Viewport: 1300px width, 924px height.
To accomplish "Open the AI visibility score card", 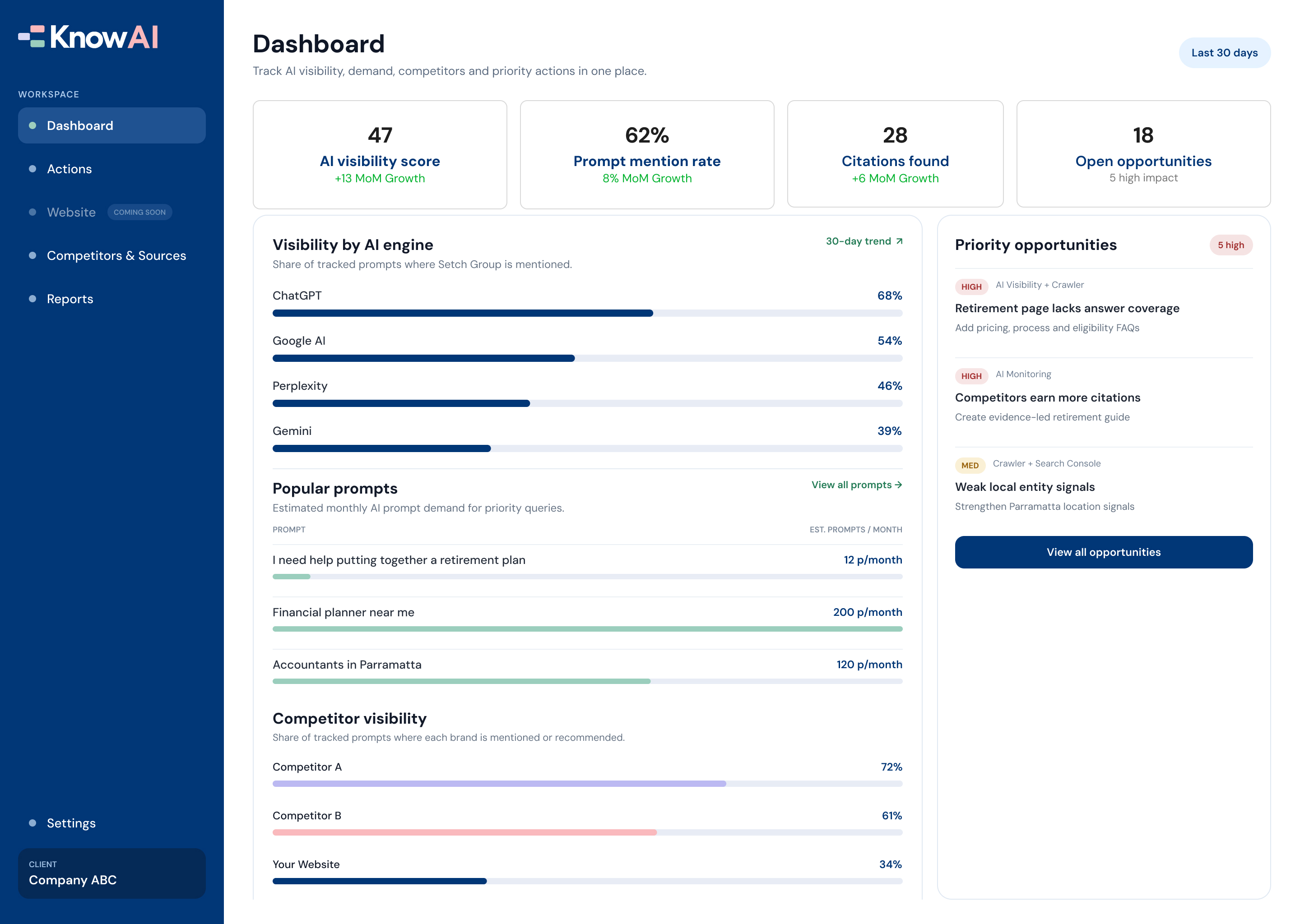I will pos(380,154).
